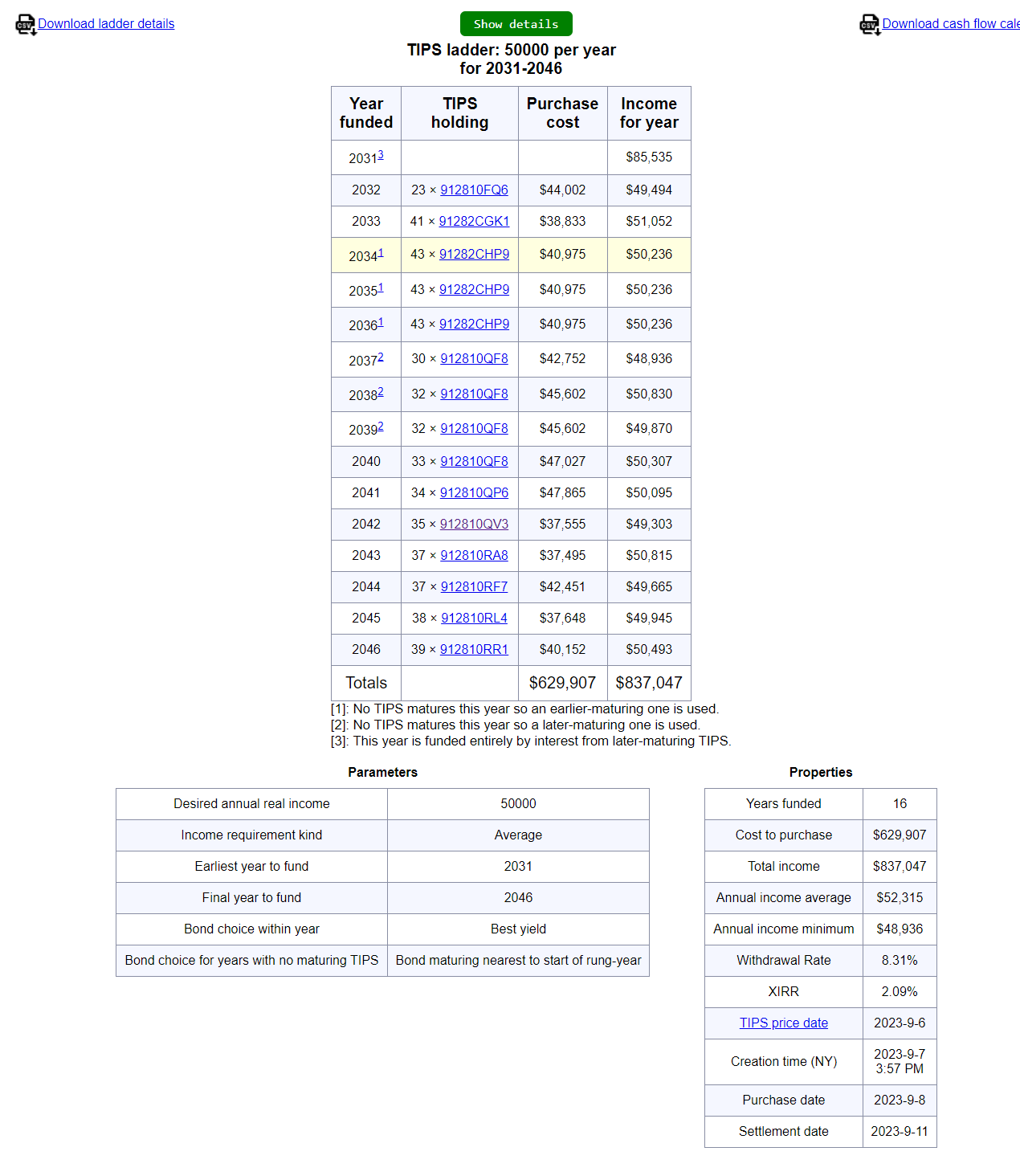Open TIPS link 91282CGK1 for 2033
Image resolution: width=1020 pixels, height=1176 pixels.
tap(474, 222)
